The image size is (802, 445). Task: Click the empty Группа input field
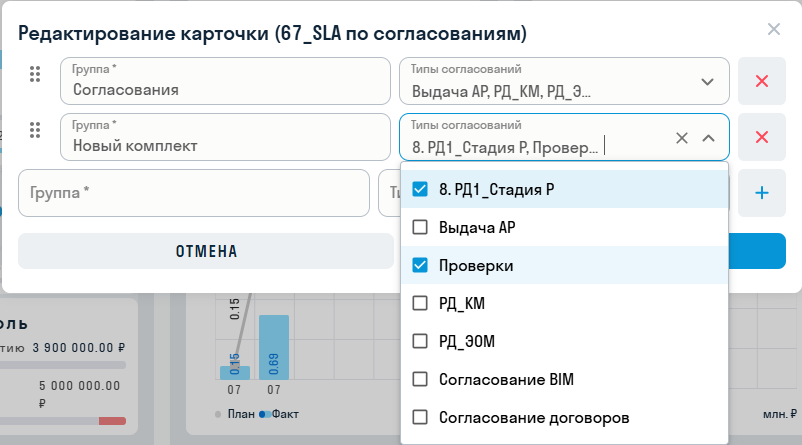tap(194, 193)
